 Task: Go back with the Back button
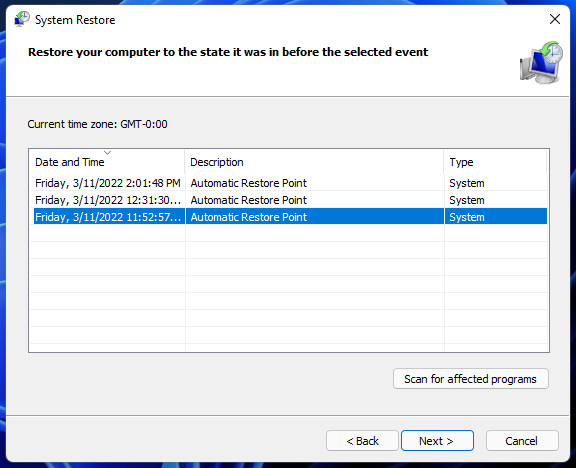pyautogui.click(x=362, y=440)
